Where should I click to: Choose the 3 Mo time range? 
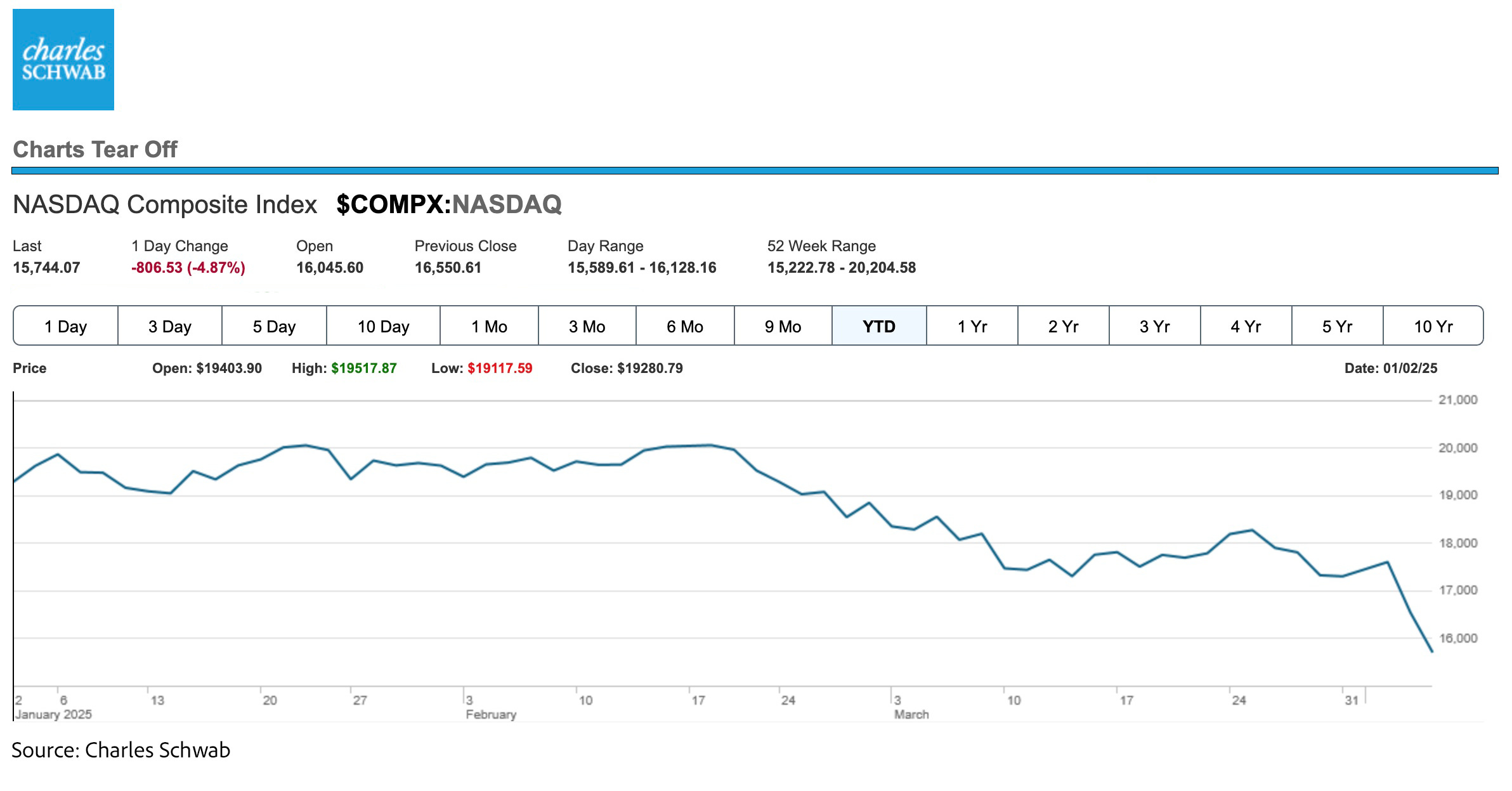click(x=587, y=326)
